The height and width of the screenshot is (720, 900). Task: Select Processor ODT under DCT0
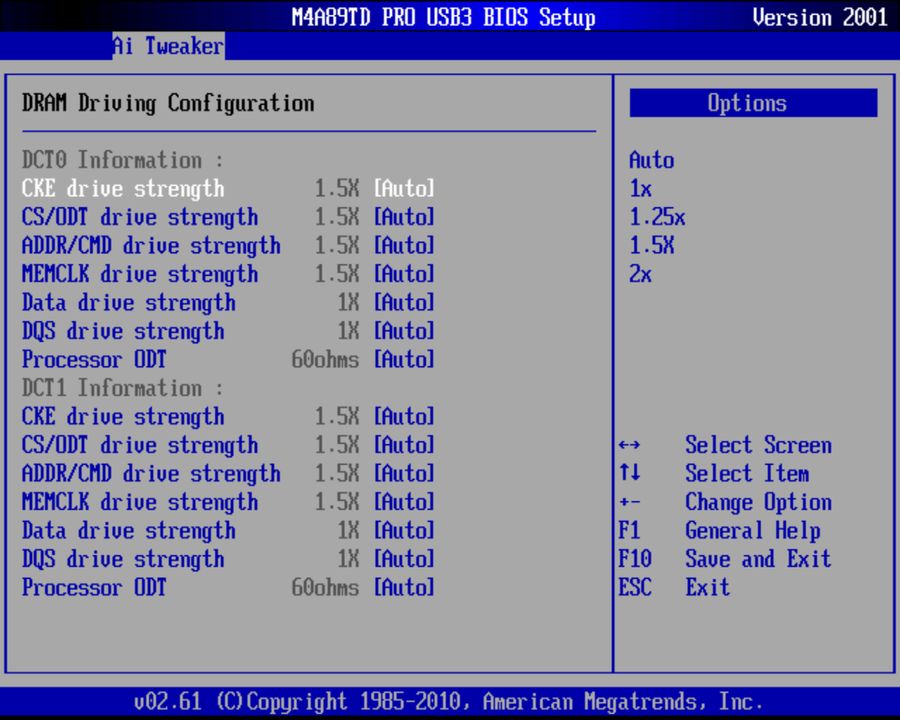click(x=94, y=359)
